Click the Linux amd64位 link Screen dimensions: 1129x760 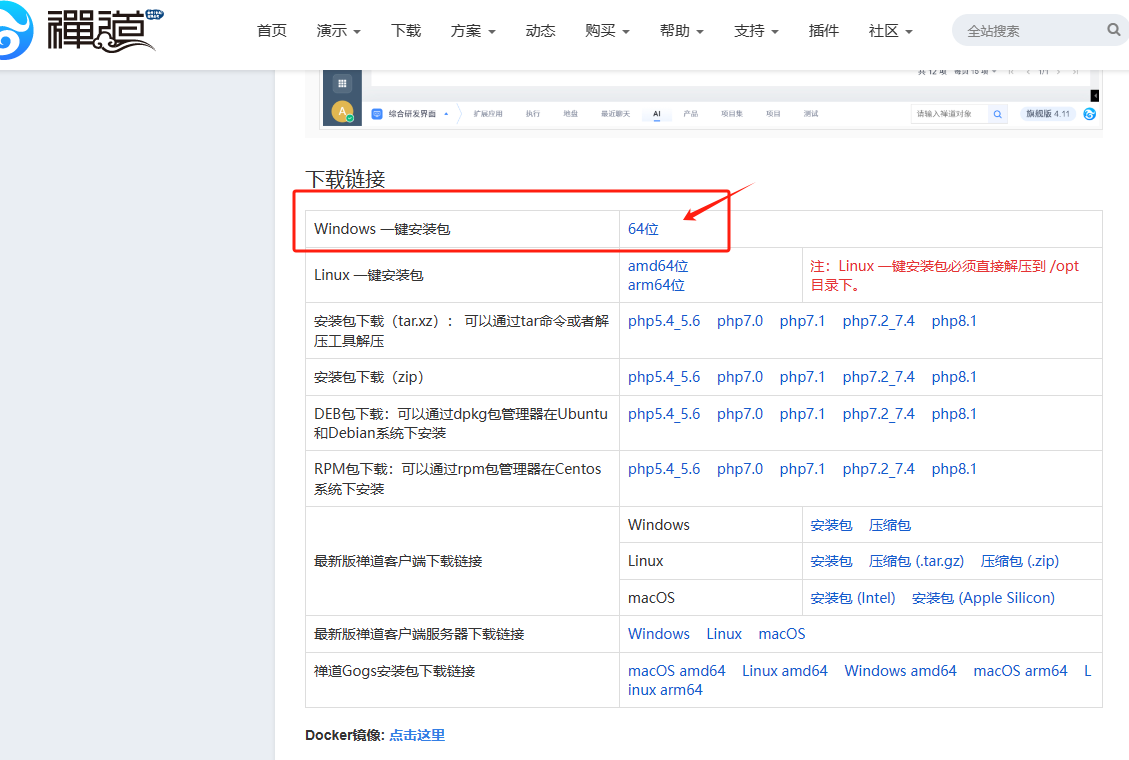(x=657, y=266)
